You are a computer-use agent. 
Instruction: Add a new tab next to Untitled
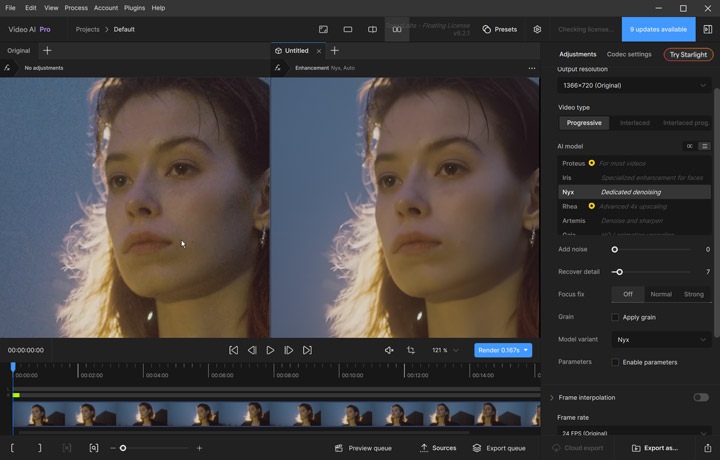[335, 50]
